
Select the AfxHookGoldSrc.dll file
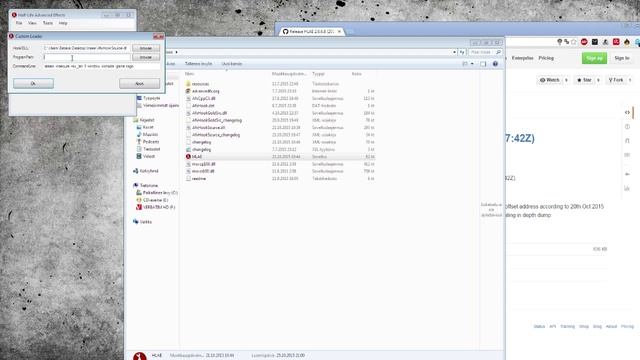(209, 113)
